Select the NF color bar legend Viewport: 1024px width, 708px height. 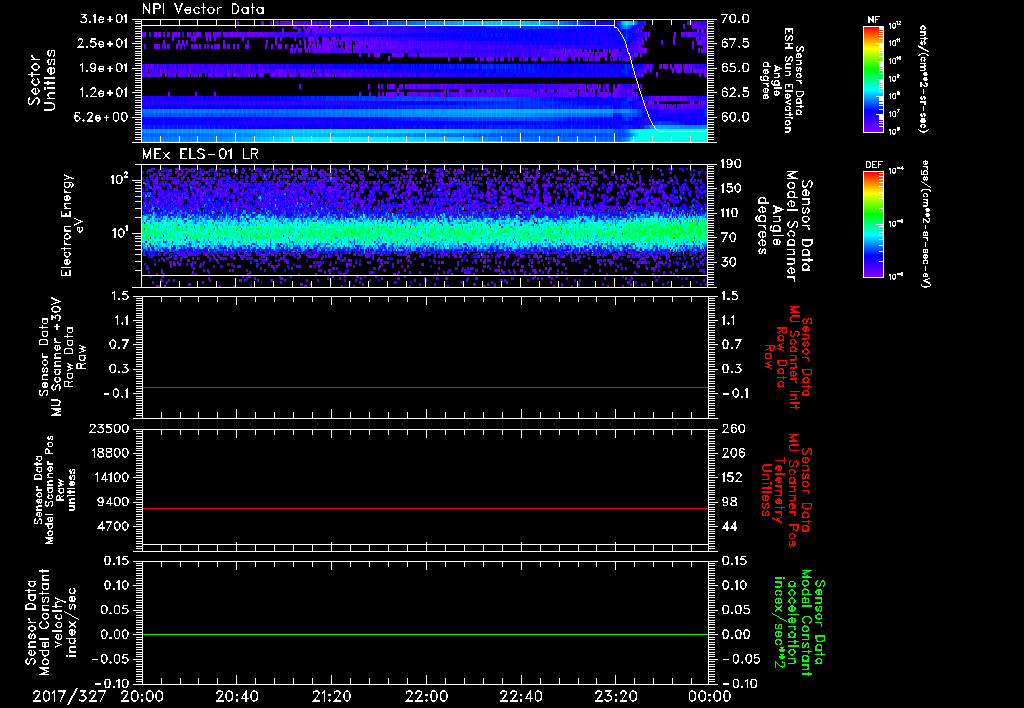[874, 78]
